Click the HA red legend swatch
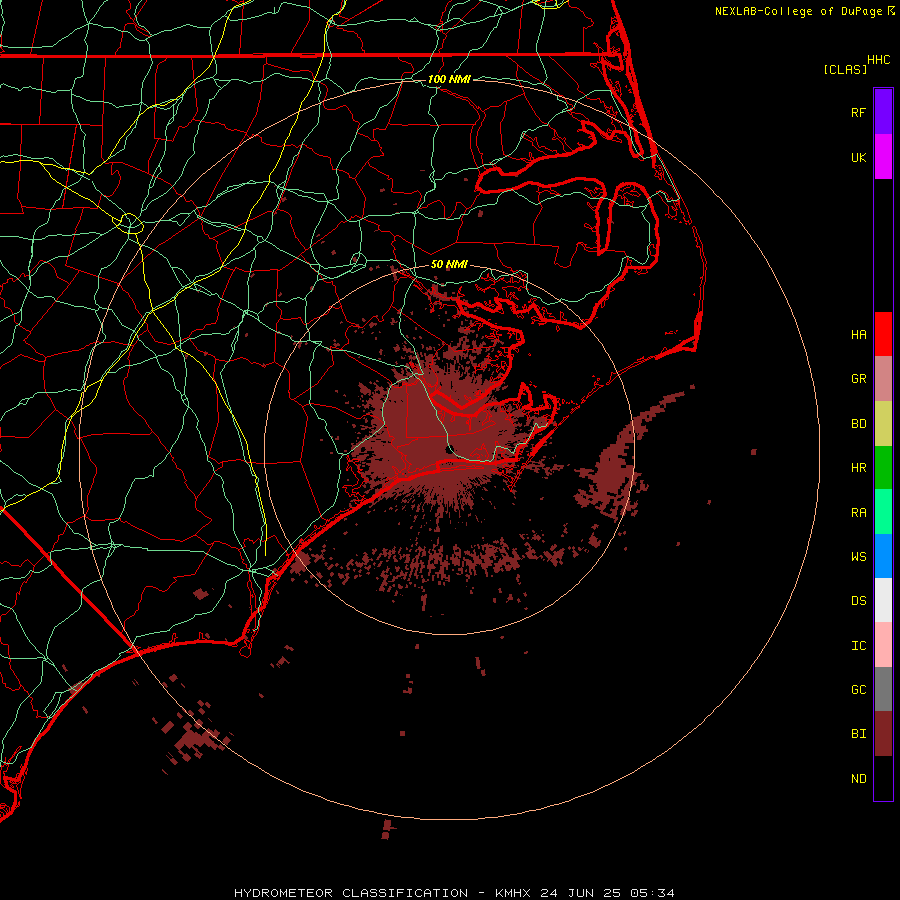Viewport: 900px width, 900px height. 883,334
